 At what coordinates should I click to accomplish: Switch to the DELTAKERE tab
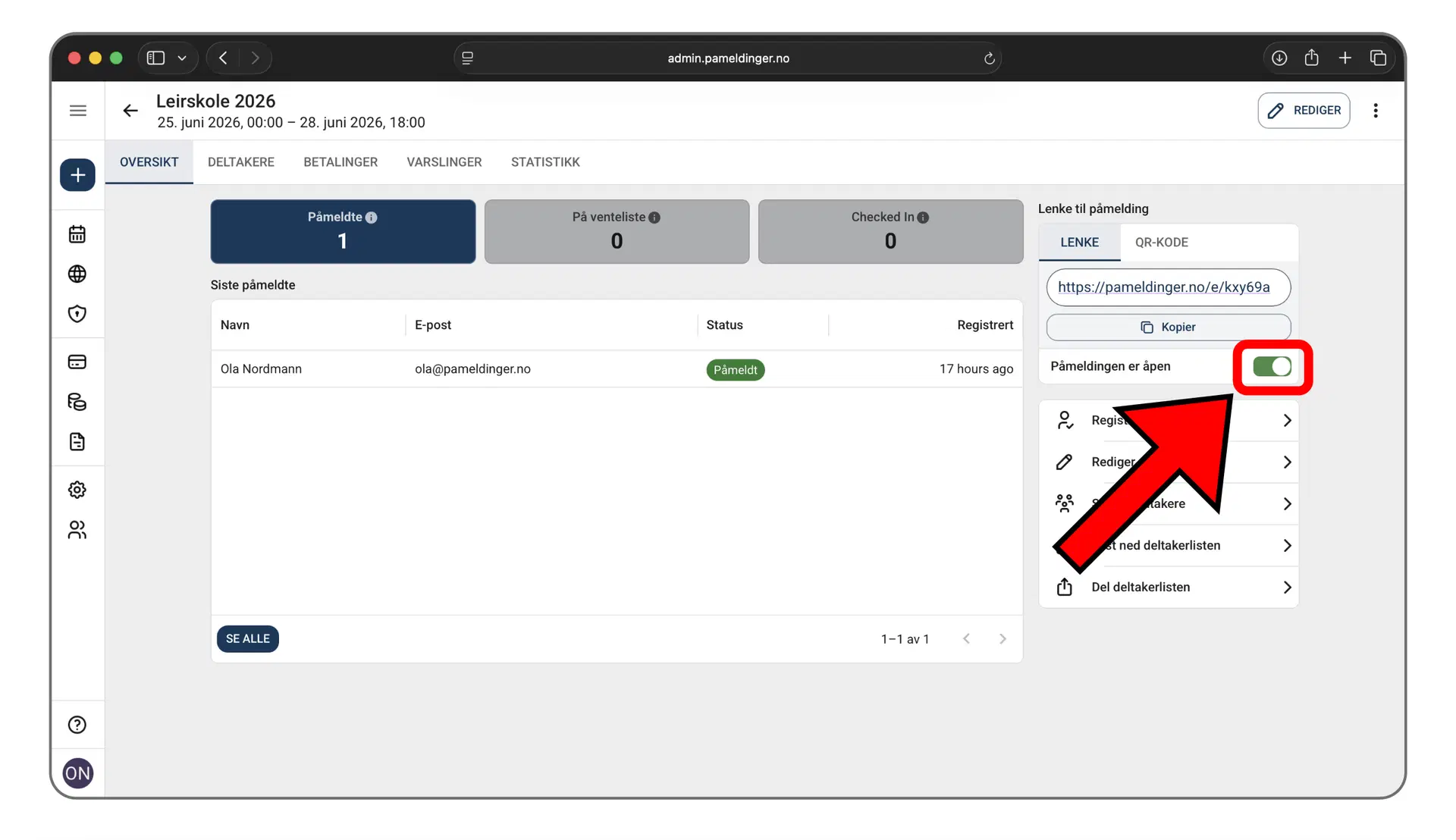(x=241, y=162)
